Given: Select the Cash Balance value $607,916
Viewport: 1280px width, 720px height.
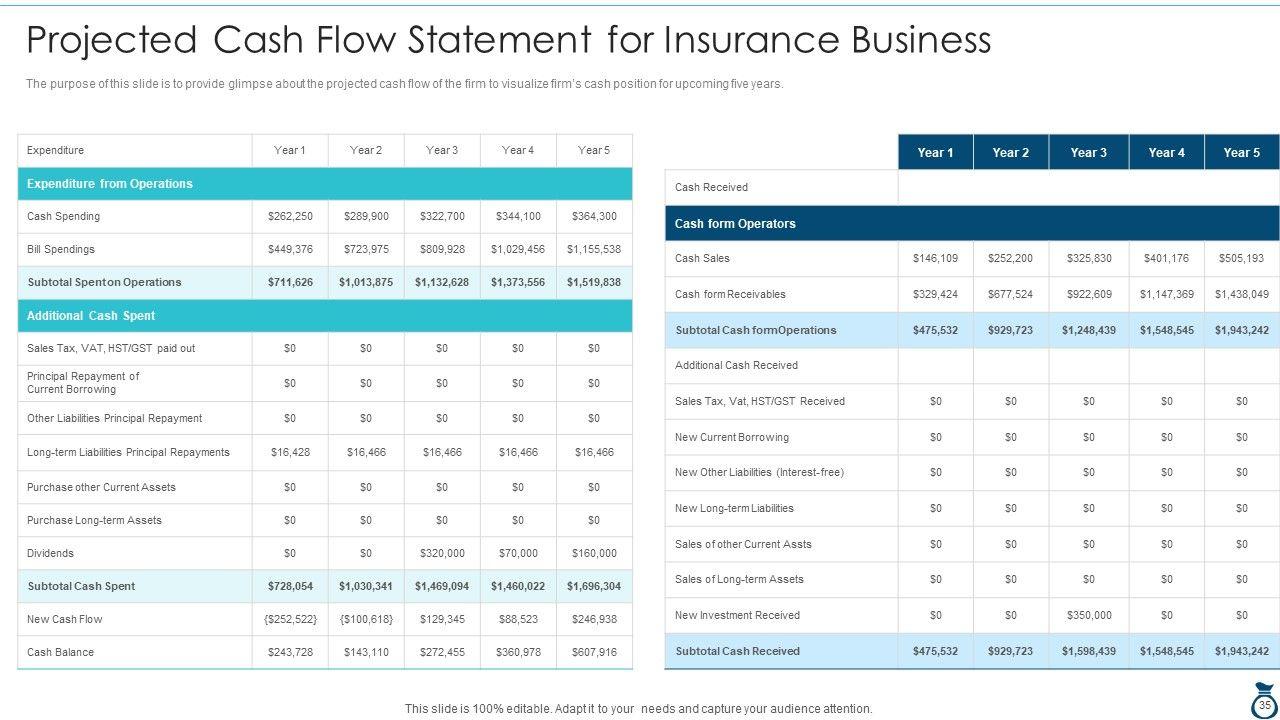Looking at the screenshot, I should pyautogui.click(x=594, y=652).
